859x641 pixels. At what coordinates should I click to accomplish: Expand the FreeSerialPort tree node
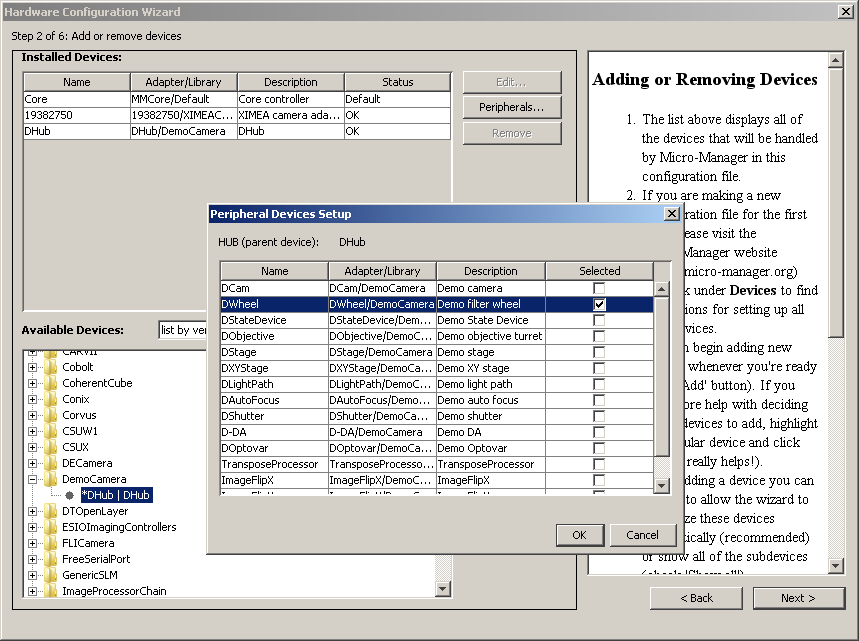tap(32, 559)
